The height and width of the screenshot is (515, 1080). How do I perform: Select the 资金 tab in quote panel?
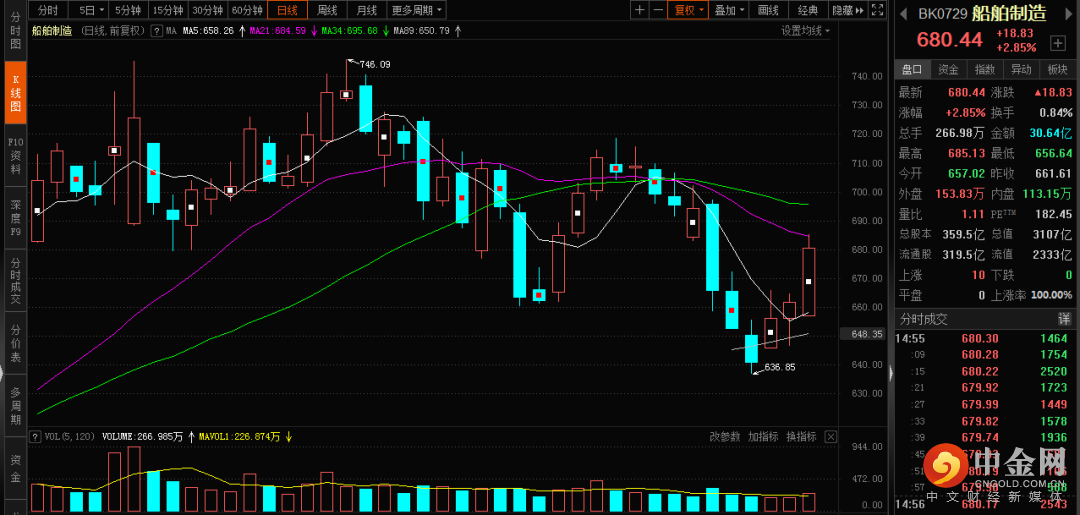pyautogui.click(x=948, y=69)
